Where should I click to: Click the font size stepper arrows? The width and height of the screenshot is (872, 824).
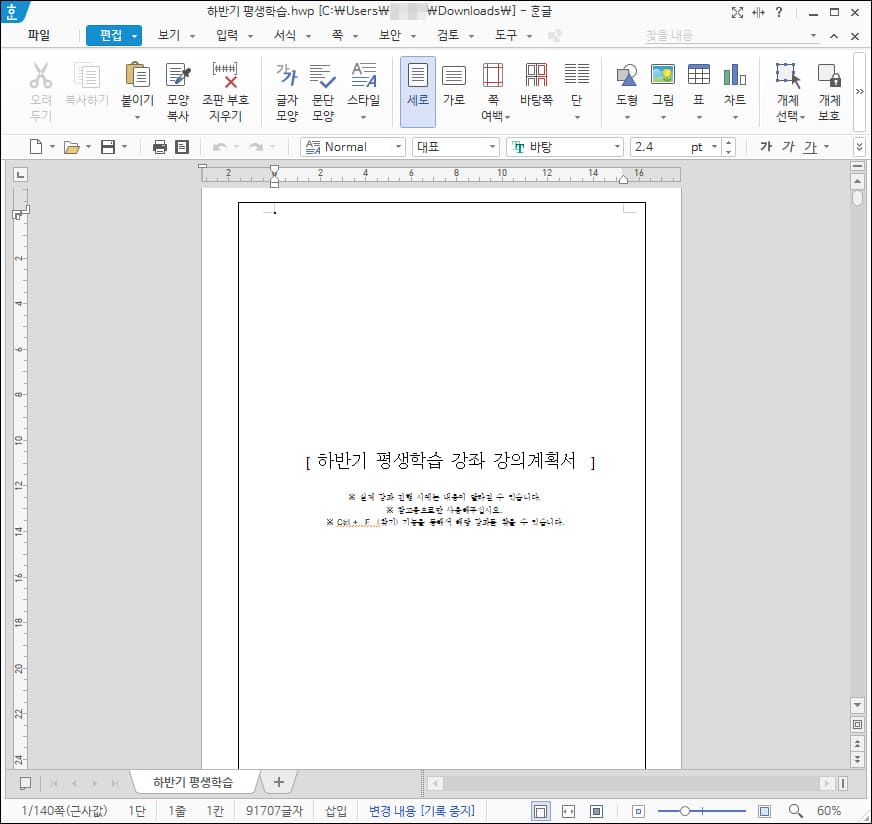click(729, 147)
